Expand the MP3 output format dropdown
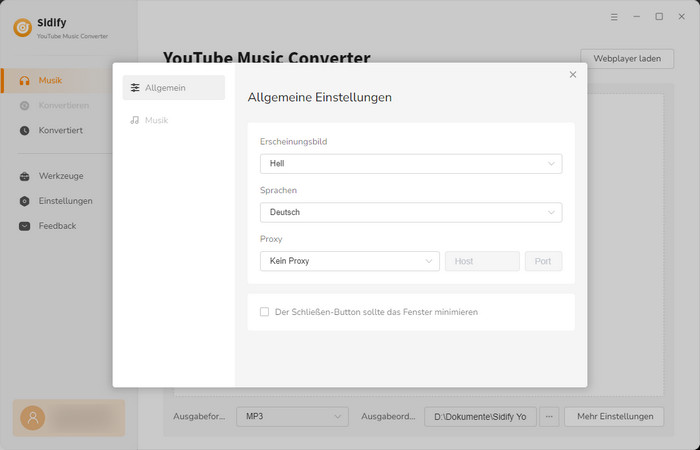 pos(292,417)
